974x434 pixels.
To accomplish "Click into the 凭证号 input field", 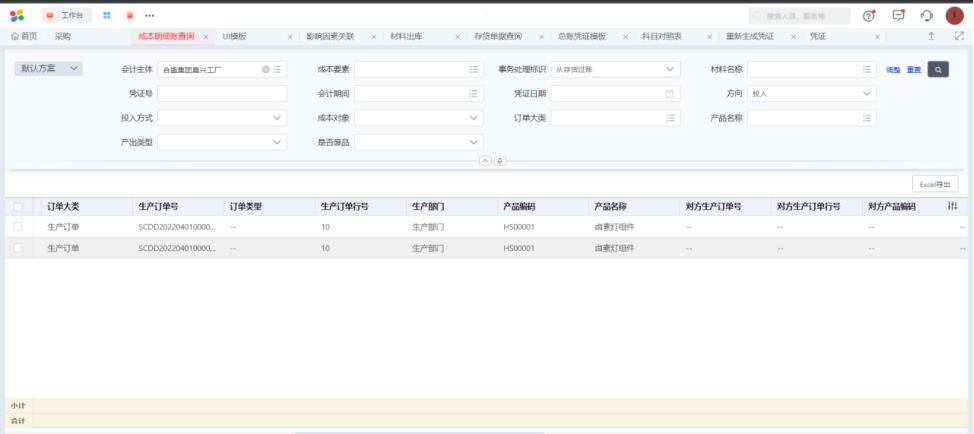I will click(x=222, y=94).
